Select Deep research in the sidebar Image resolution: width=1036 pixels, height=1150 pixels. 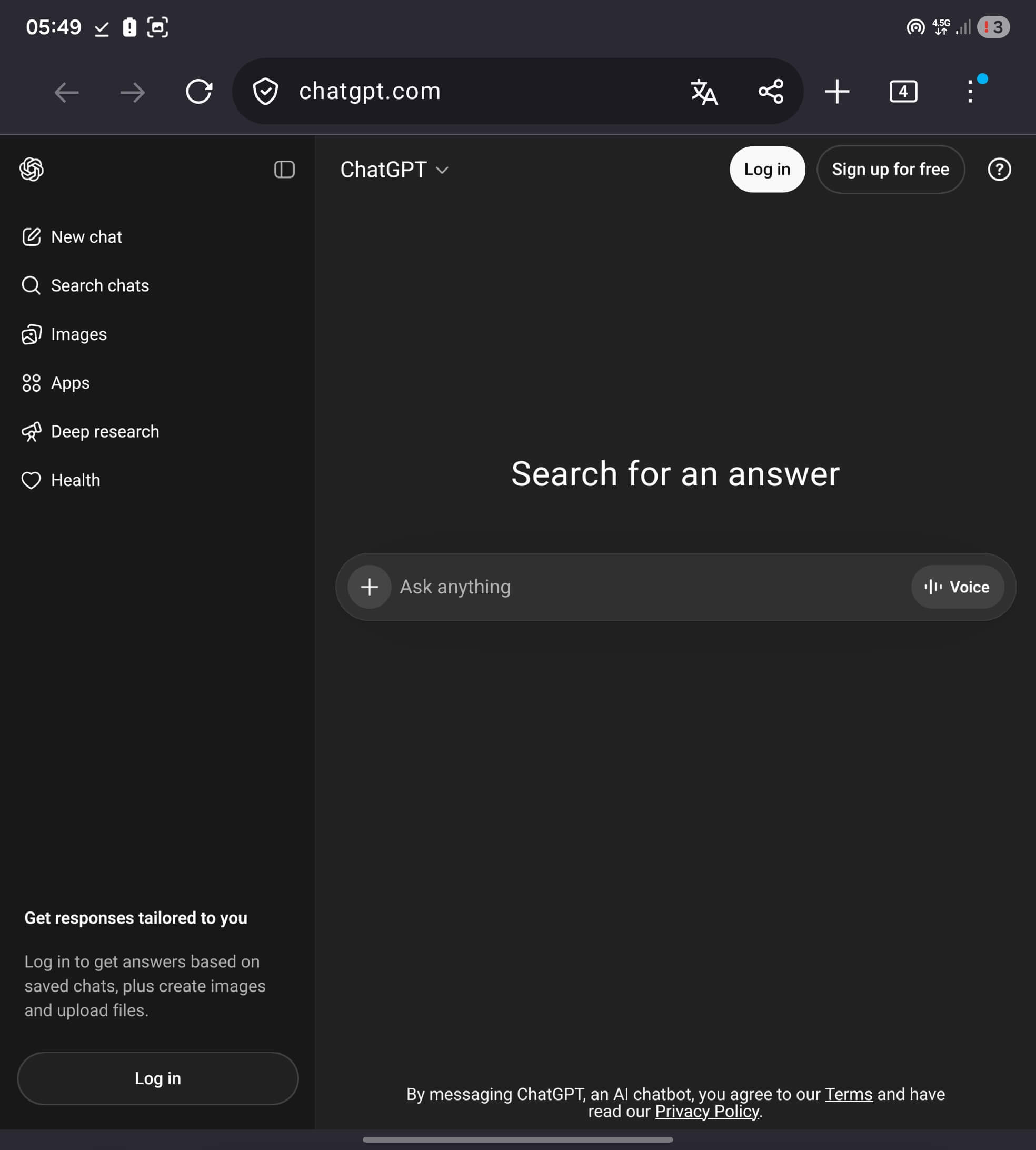[105, 431]
